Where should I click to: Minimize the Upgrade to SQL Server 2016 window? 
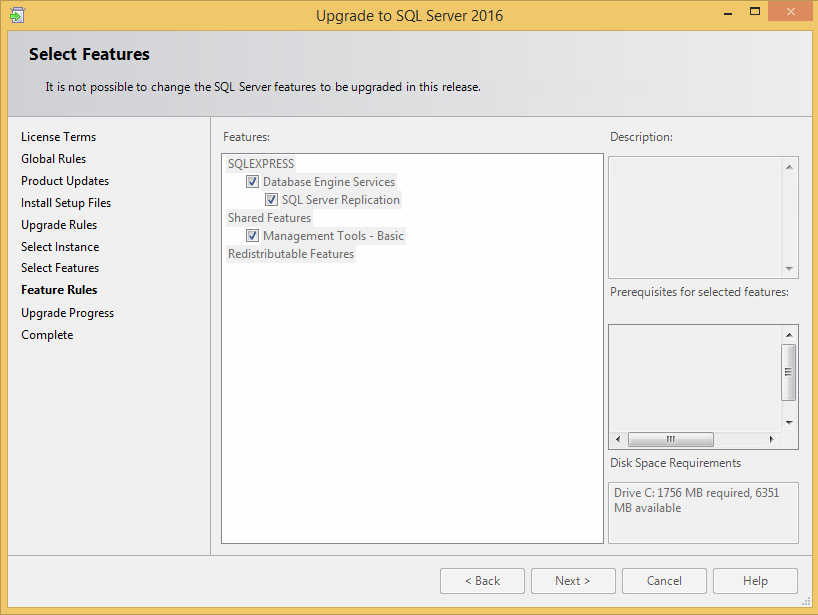(728, 13)
